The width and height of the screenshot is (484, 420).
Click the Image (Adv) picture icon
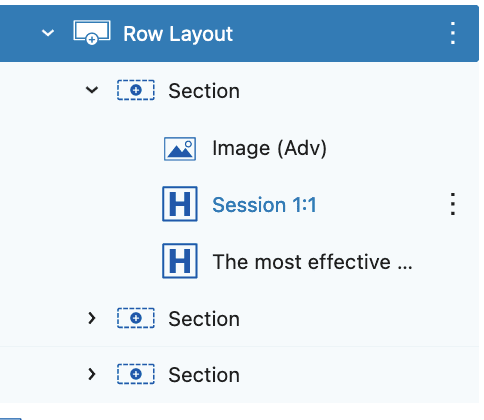180,149
